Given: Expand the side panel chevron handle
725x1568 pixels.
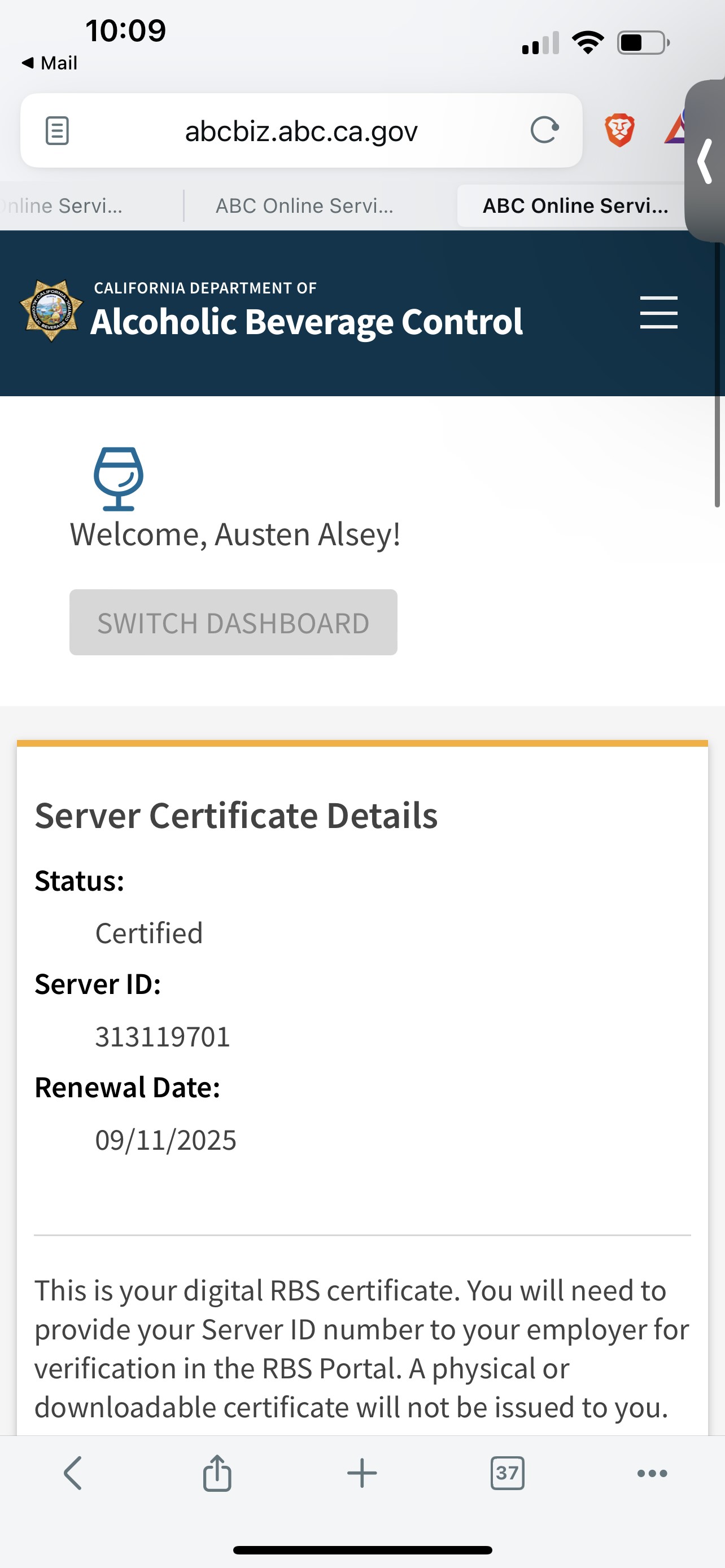Looking at the screenshot, I should pyautogui.click(x=706, y=161).
